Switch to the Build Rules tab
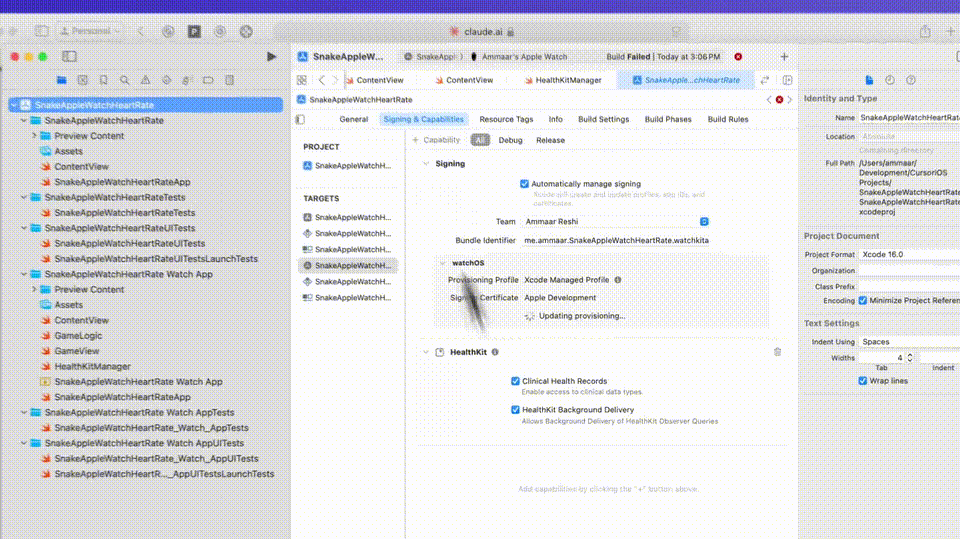960x539 pixels. 728,119
